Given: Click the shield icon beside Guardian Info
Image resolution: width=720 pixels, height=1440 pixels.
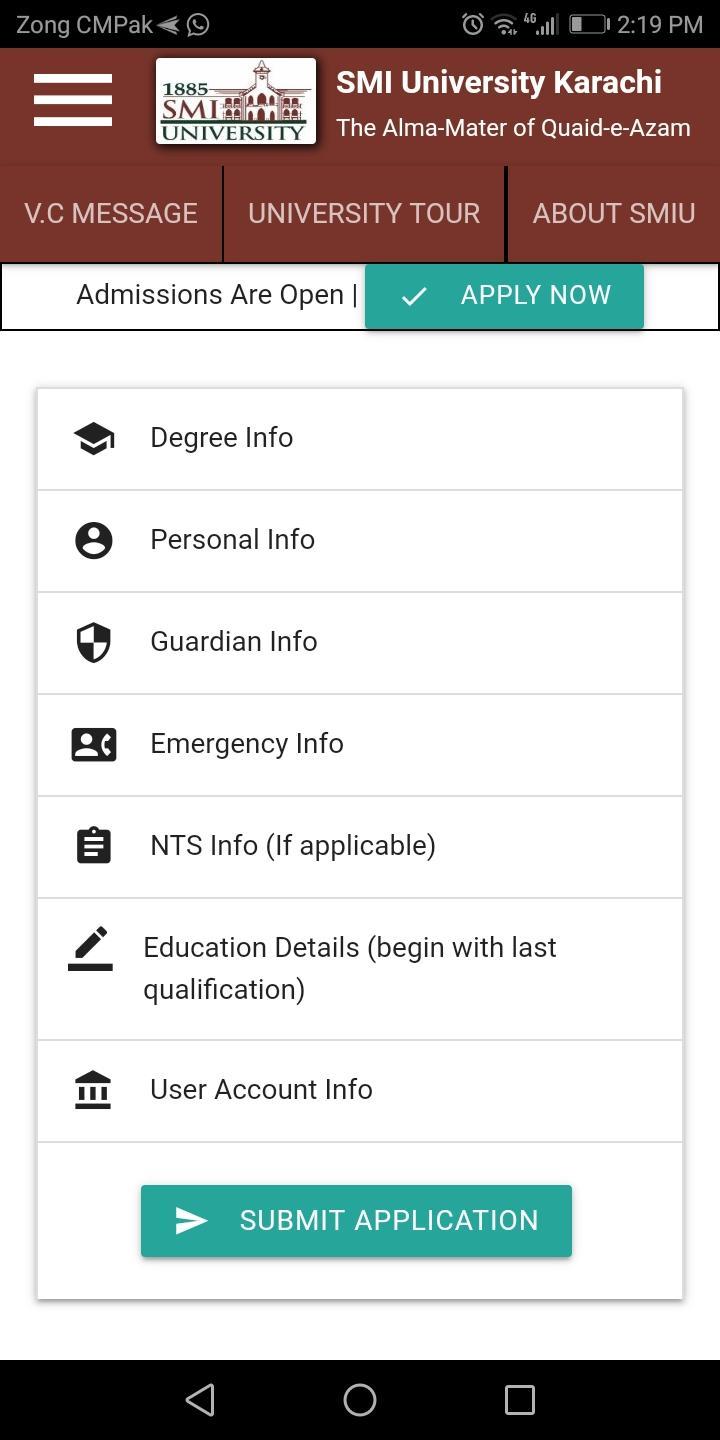Looking at the screenshot, I should (94, 642).
